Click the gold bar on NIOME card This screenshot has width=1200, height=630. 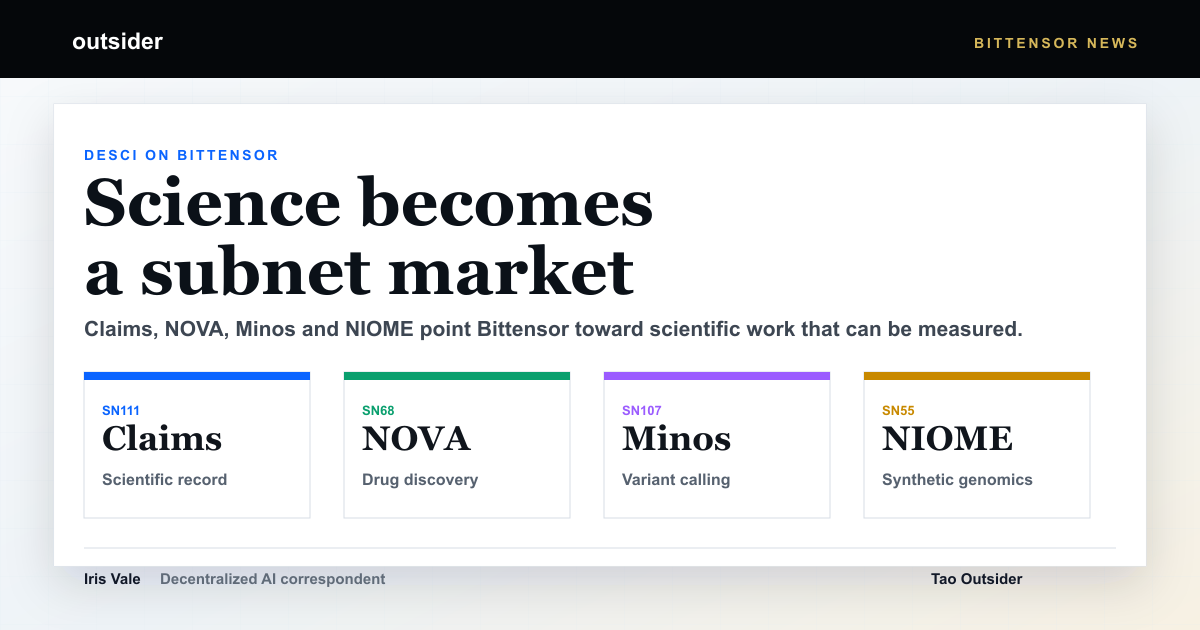click(977, 376)
